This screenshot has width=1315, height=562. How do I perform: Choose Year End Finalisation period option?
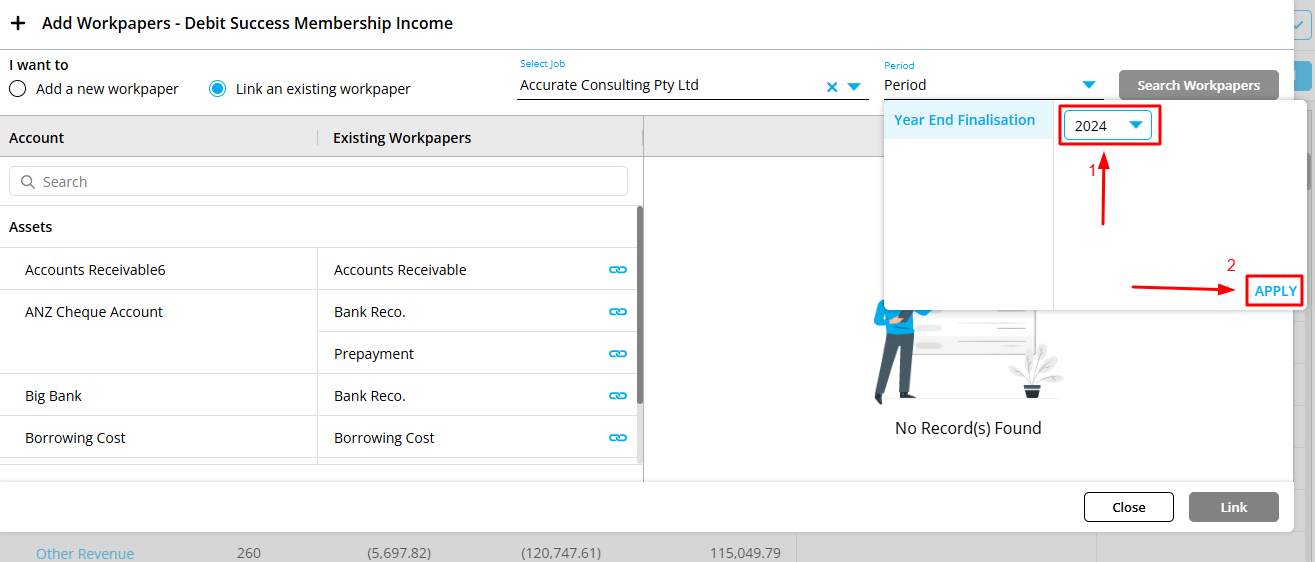coord(964,120)
